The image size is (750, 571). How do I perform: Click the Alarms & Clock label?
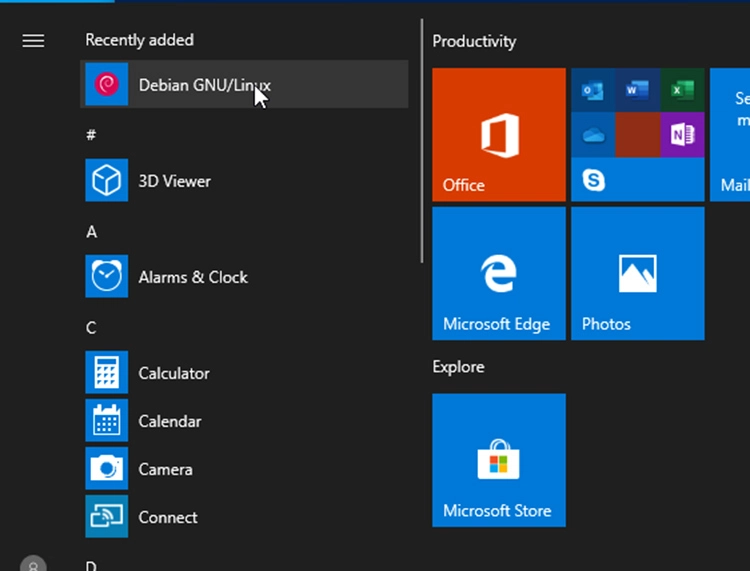tap(193, 277)
